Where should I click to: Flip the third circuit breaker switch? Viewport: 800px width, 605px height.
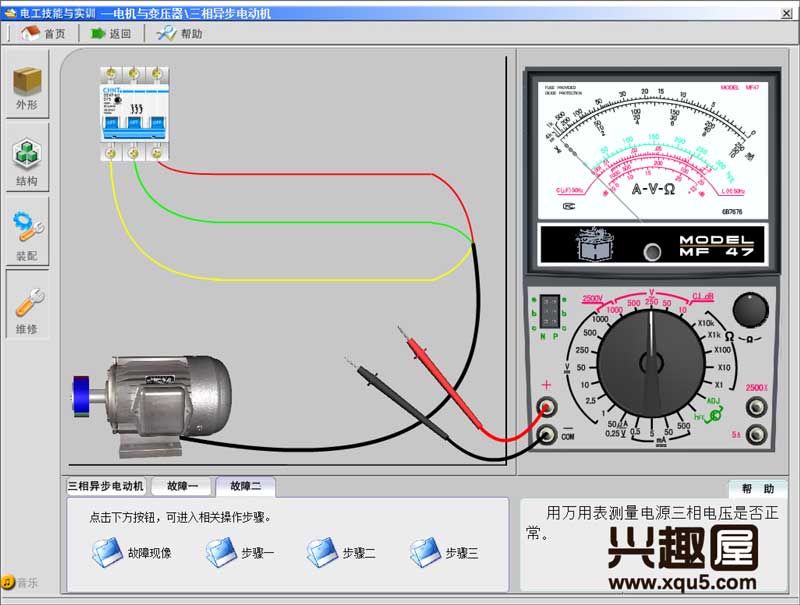point(157,122)
